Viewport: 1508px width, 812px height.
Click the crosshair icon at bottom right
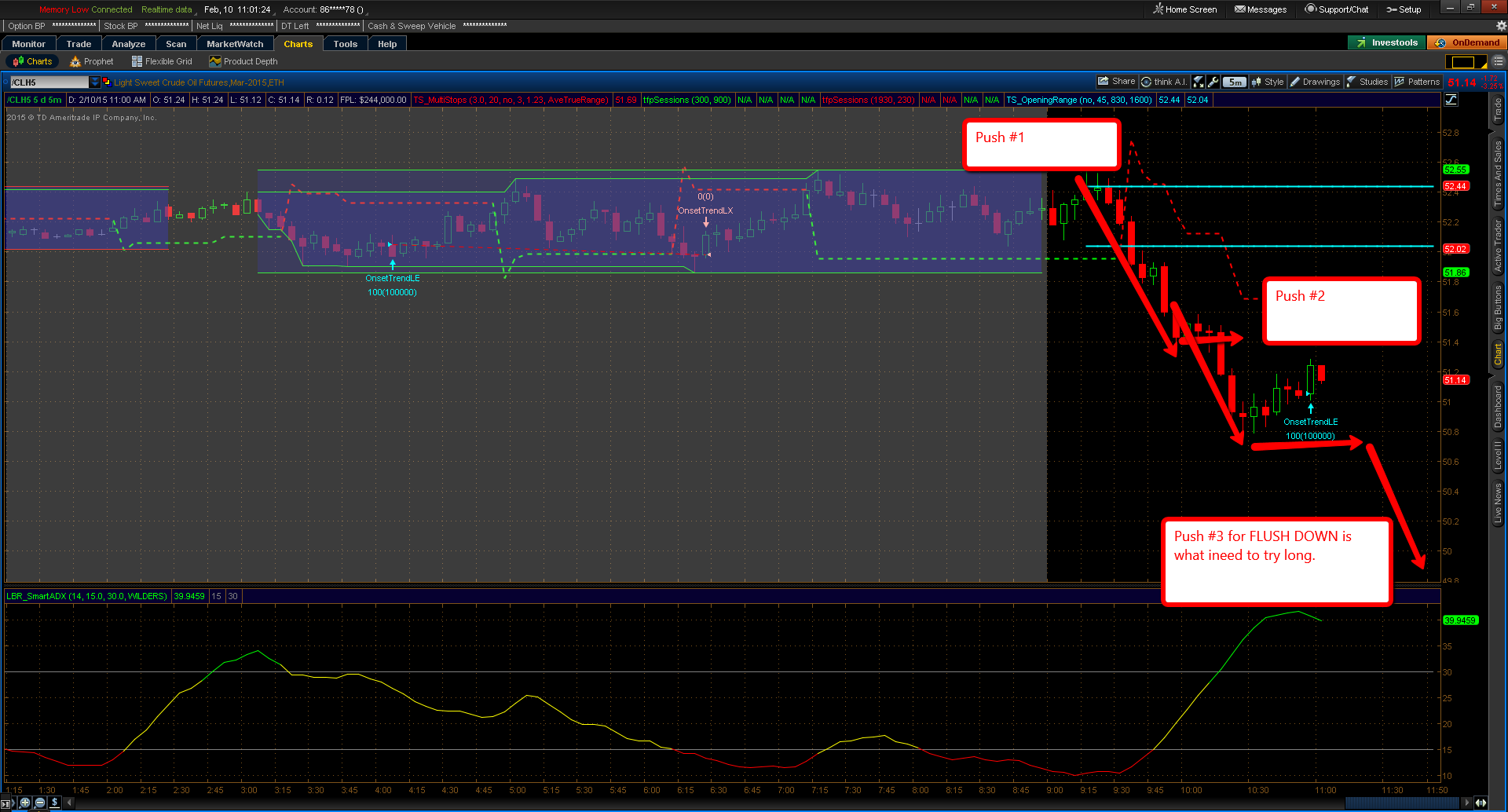[1481, 803]
